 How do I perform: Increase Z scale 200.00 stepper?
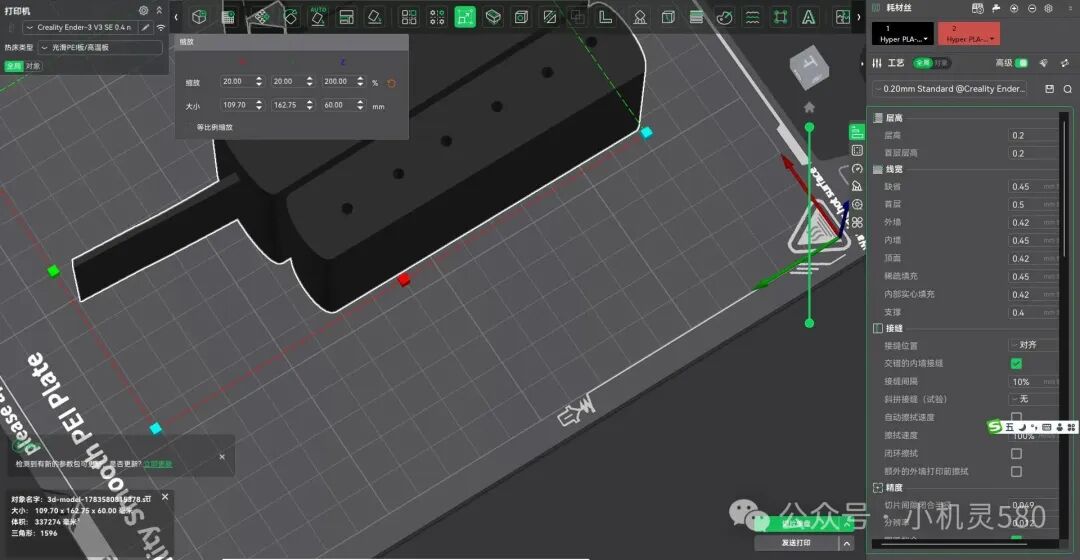click(360, 79)
